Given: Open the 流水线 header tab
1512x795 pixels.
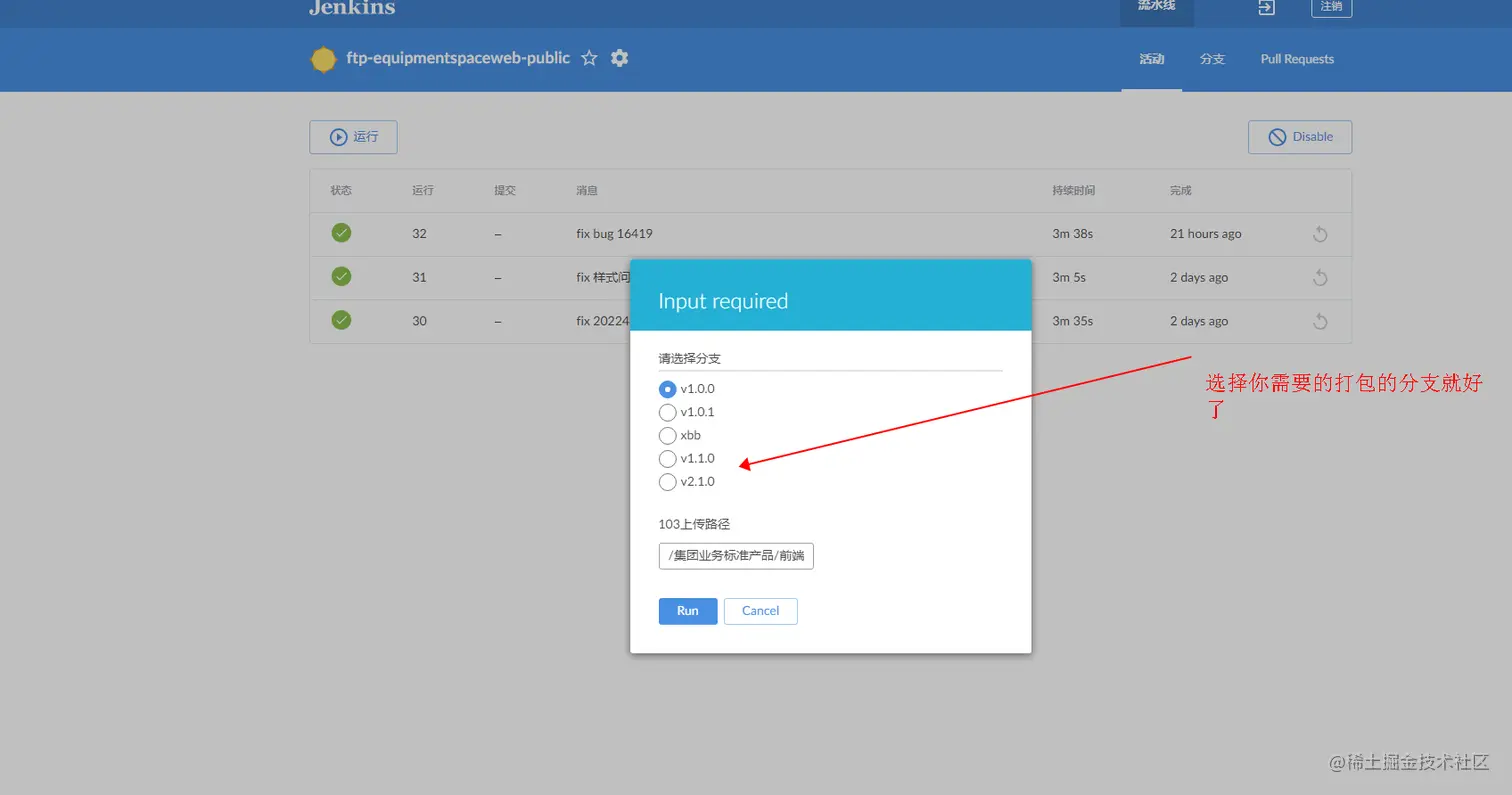Looking at the screenshot, I should pos(1156,6).
